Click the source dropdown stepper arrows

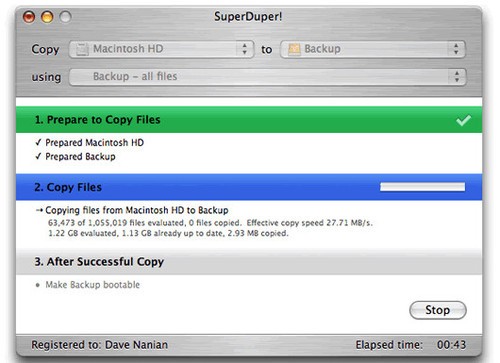[245, 49]
